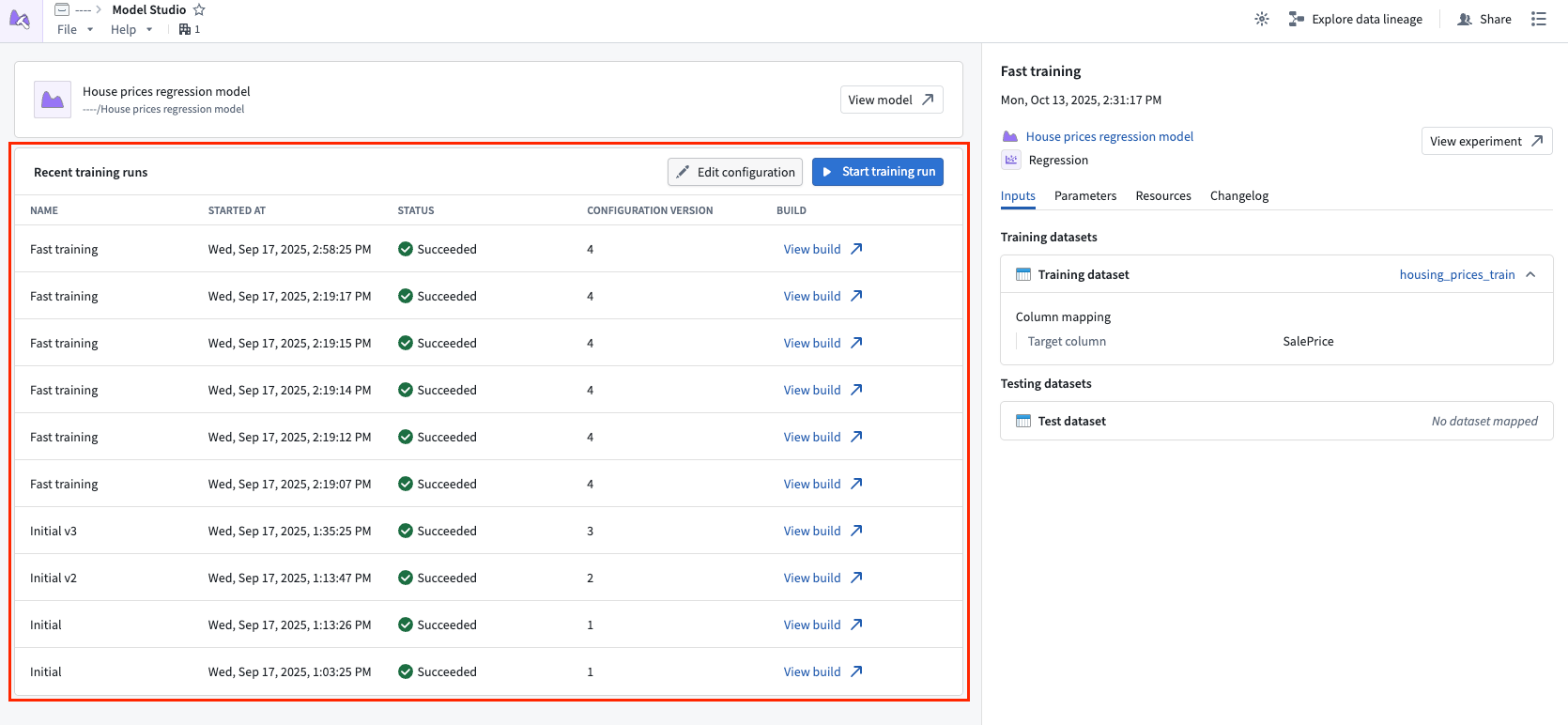Star Model Studio as a favorite
The image size is (1568, 725).
199,9
